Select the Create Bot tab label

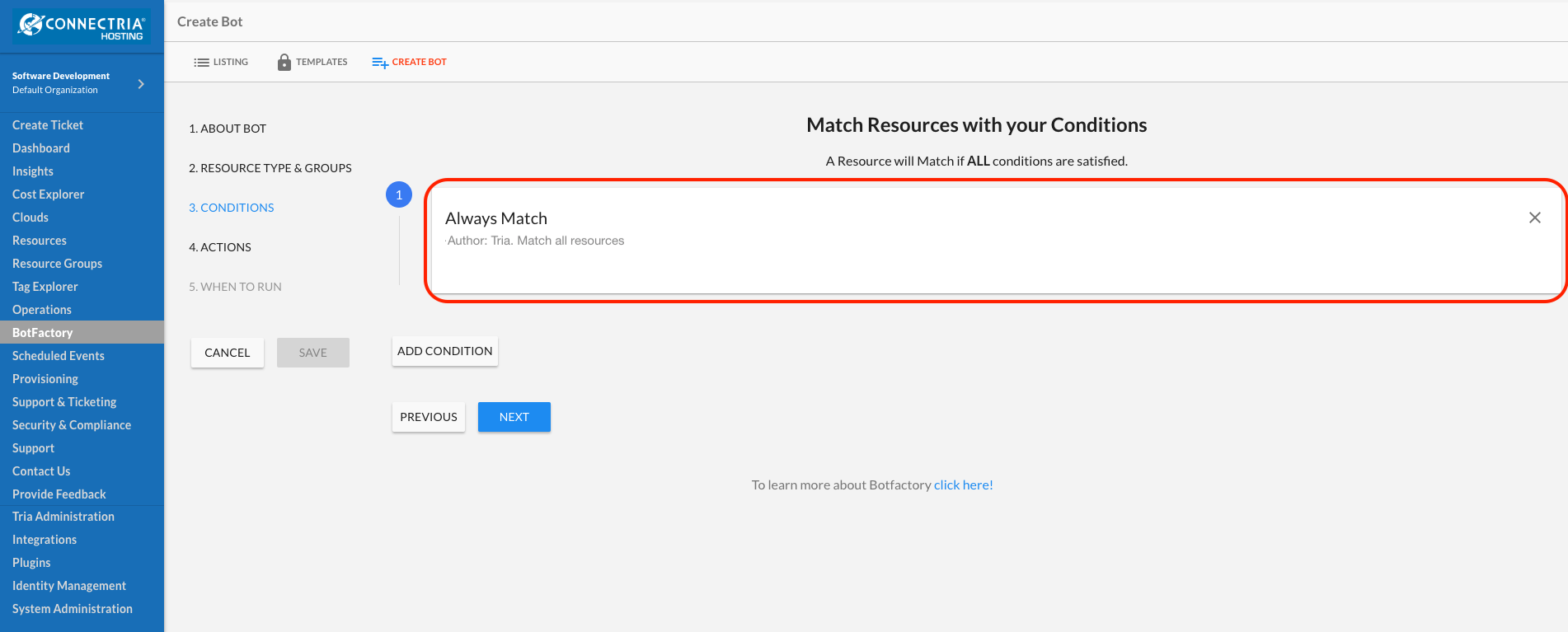coord(420,62)
